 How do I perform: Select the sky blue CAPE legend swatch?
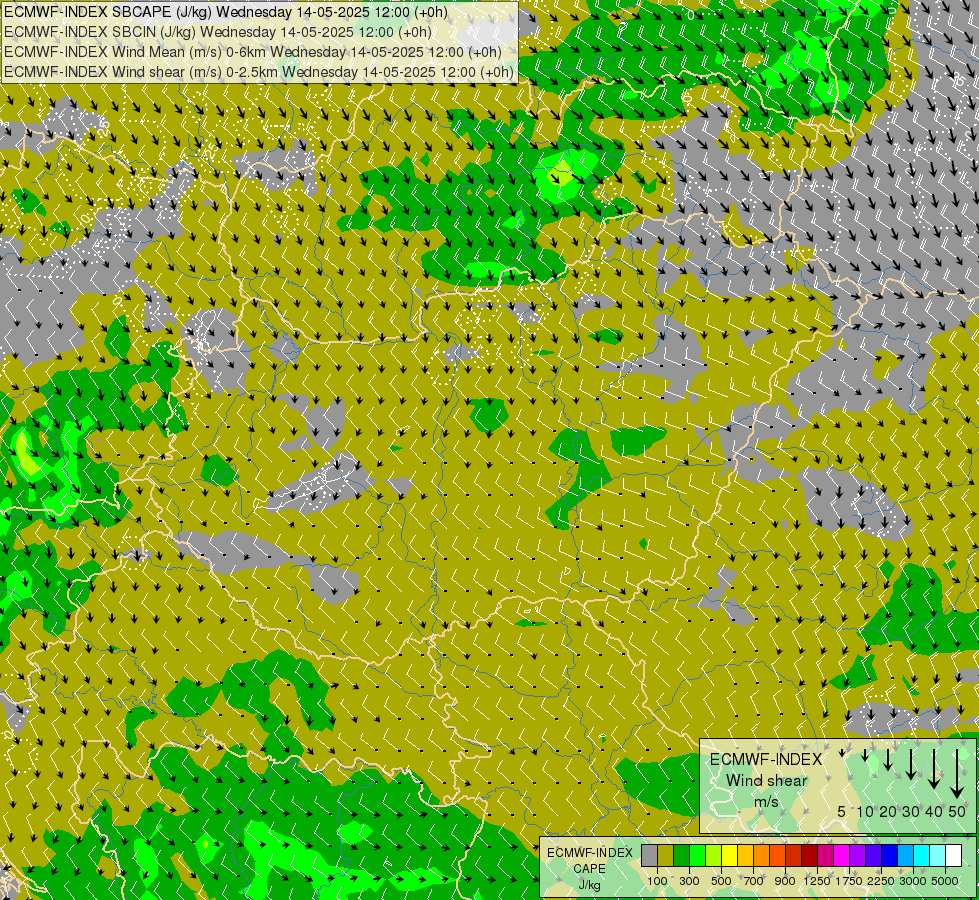tap(906, 856)
